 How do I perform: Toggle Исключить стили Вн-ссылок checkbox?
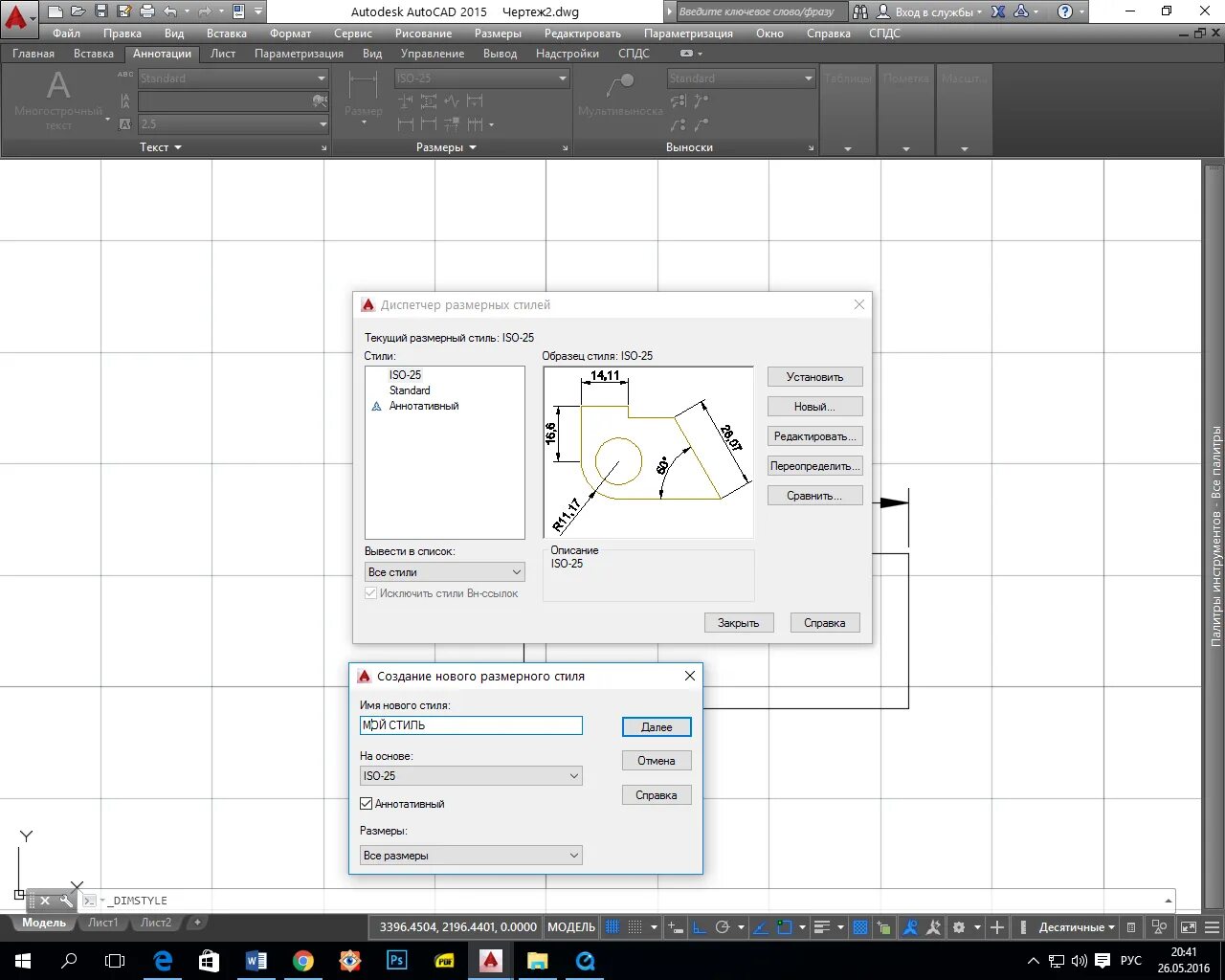(x=370, y=593)
